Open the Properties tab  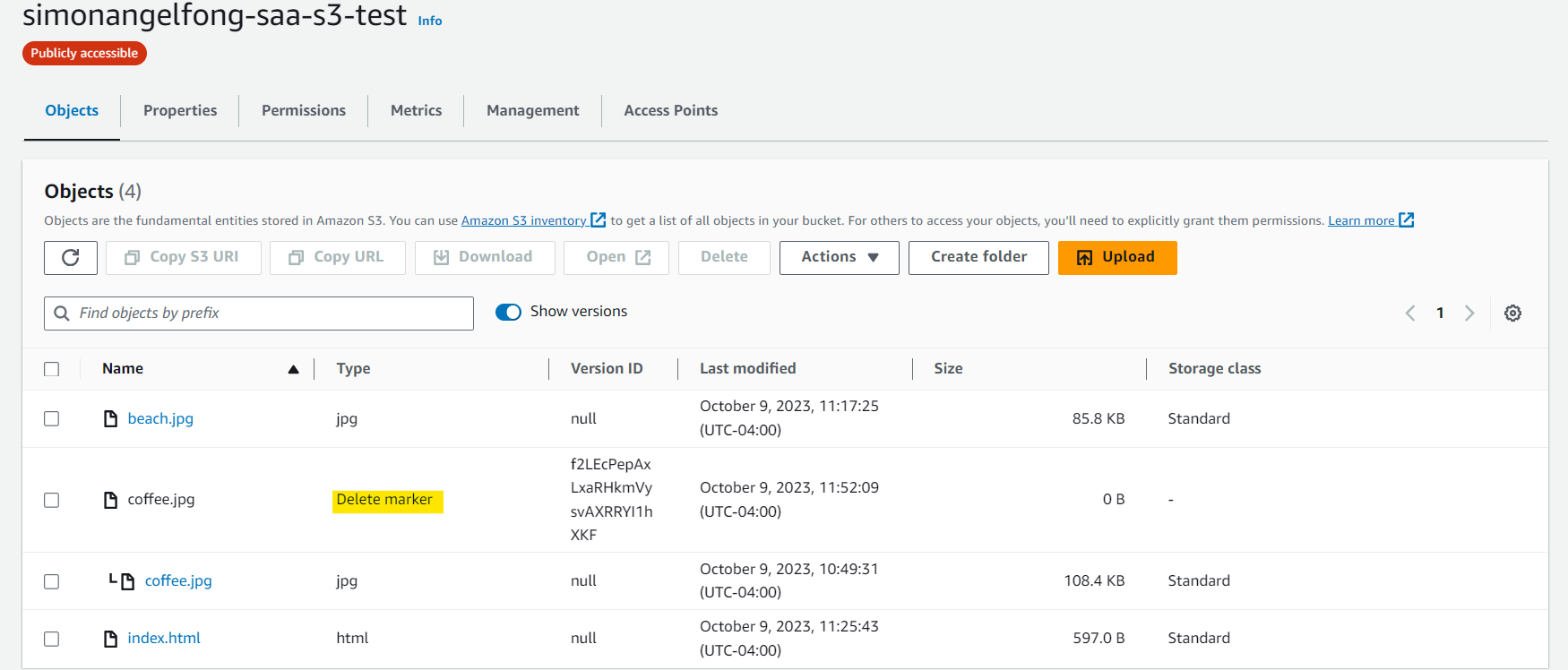pyautogui.click(x=180, y=110)
